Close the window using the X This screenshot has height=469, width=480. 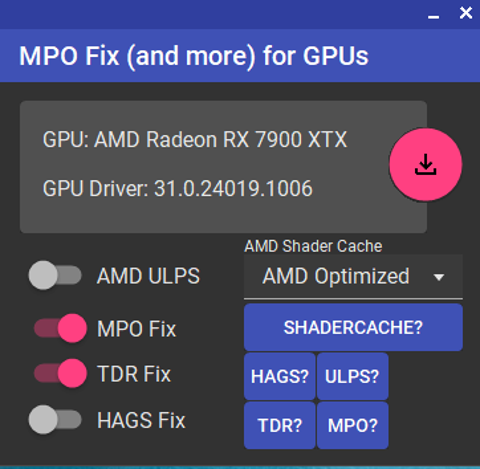point(466,13)
